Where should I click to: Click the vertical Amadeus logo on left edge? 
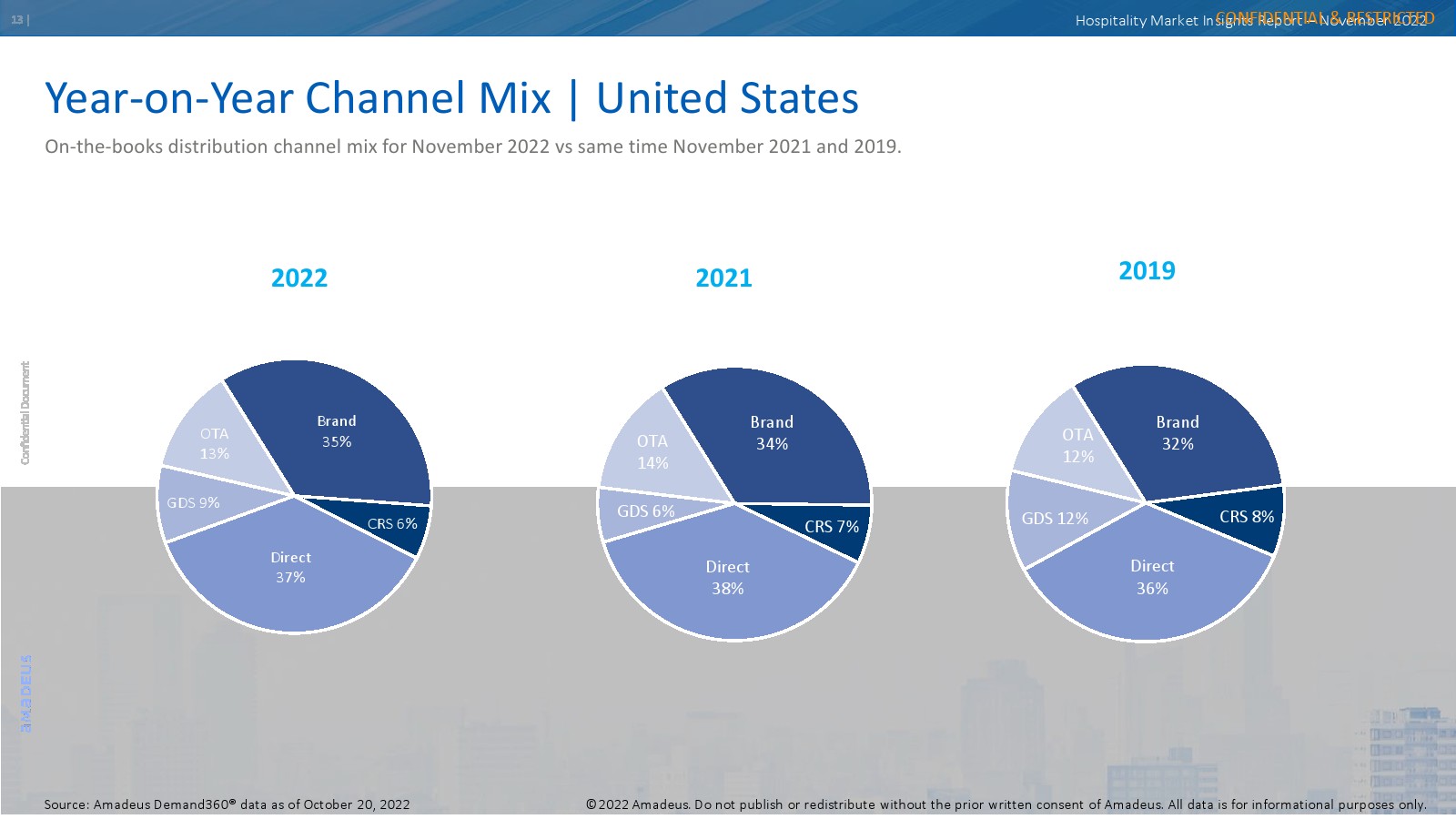click(26, 693)
